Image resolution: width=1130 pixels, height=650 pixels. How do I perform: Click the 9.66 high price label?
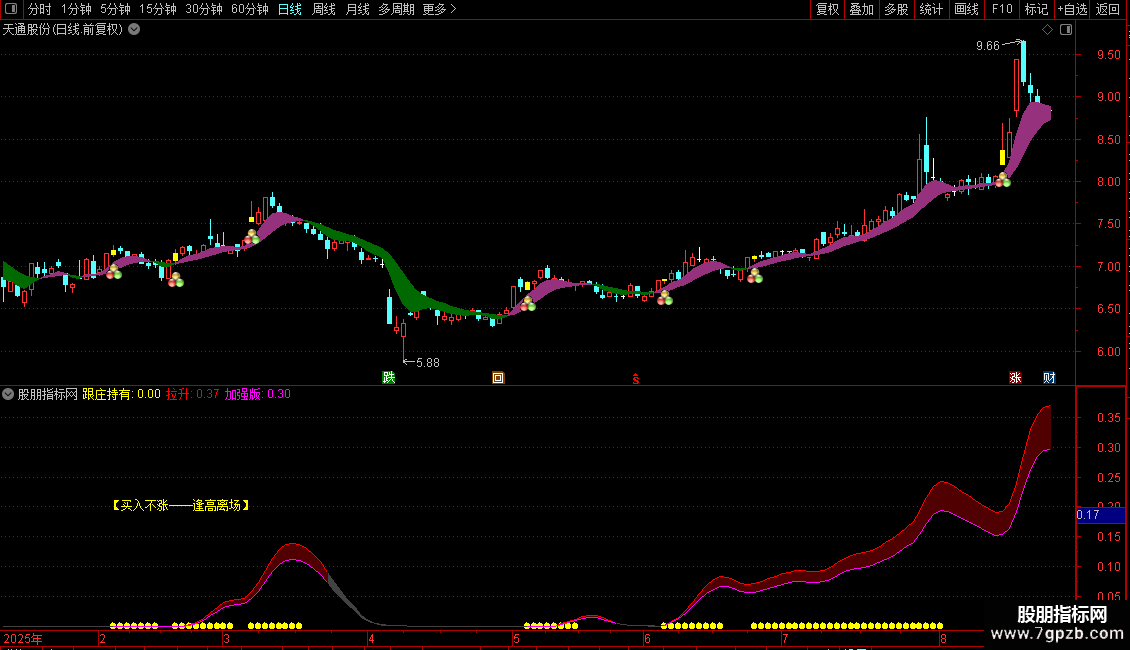[987, 46]
